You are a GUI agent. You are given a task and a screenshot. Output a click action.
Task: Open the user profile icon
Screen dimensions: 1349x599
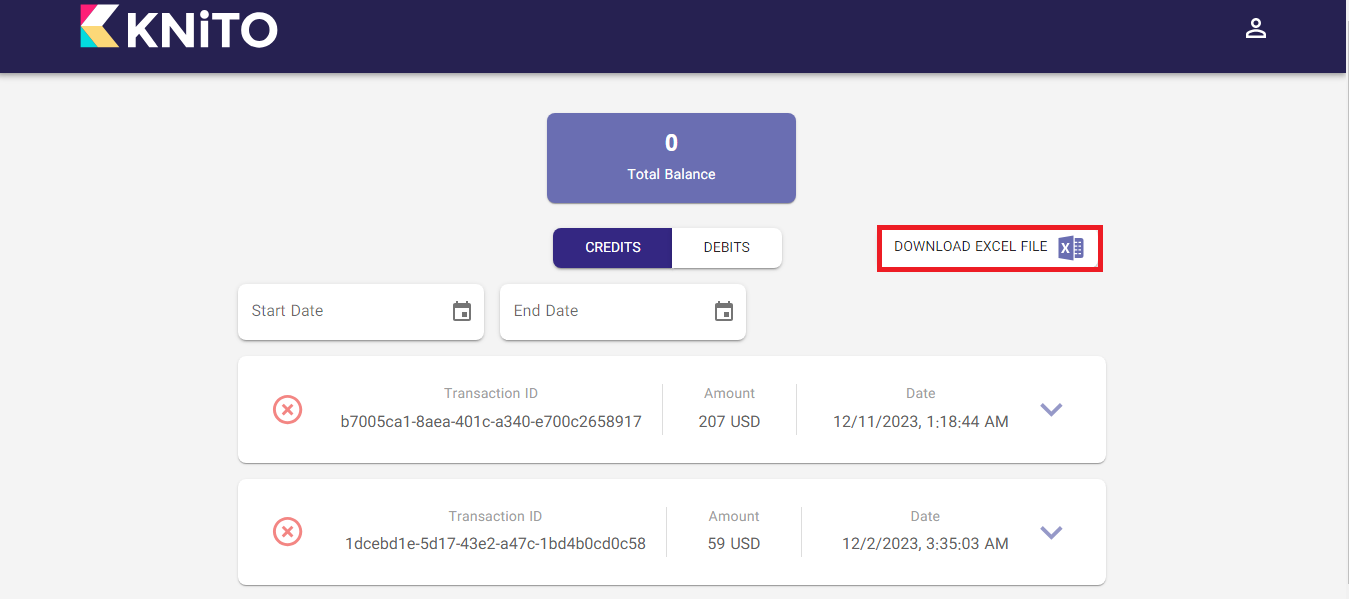click(1255, 29)
